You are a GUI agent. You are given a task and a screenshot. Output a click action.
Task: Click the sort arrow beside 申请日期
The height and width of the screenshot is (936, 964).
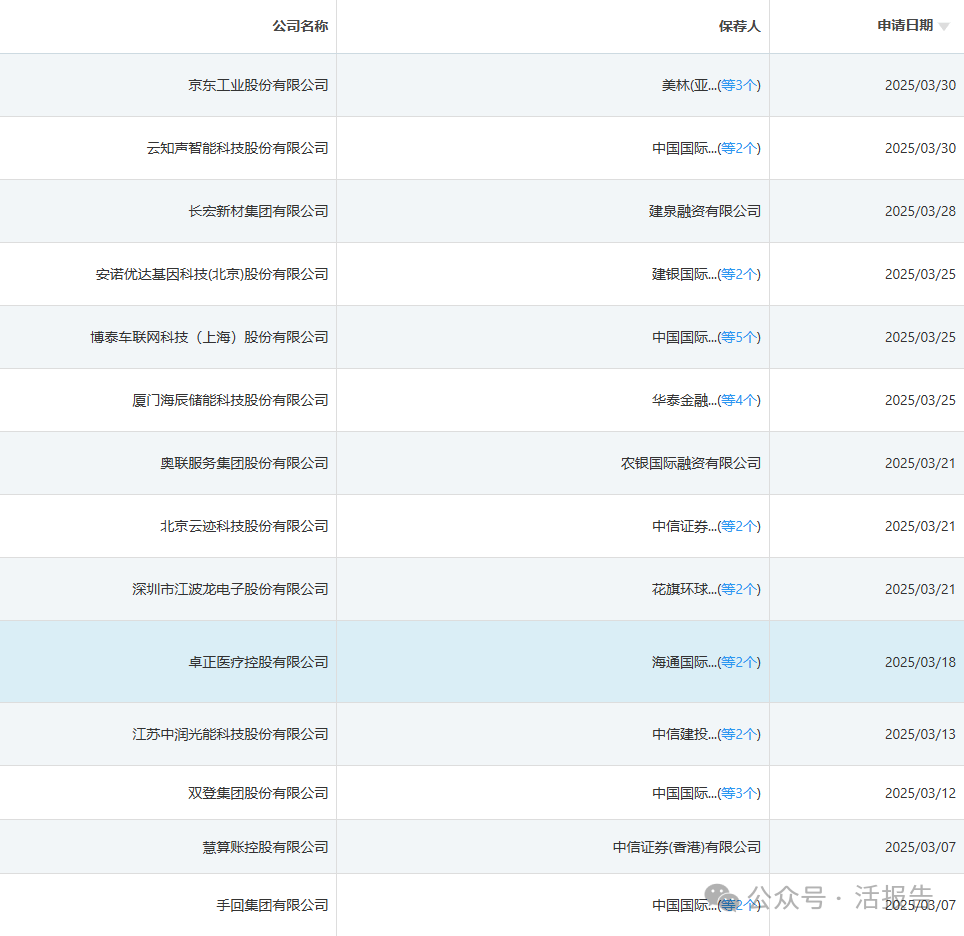944,27
